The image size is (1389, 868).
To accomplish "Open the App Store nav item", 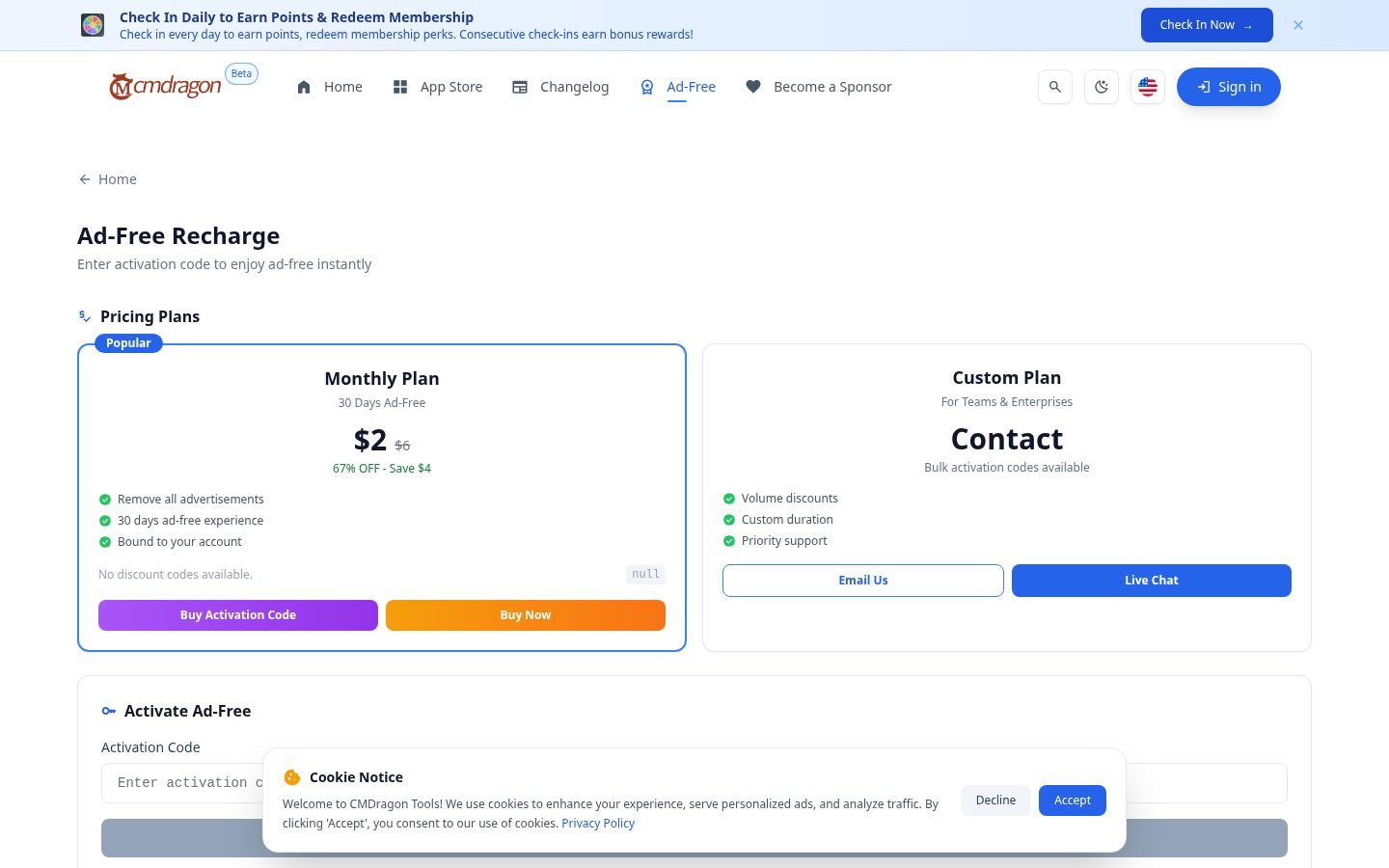I will tap(438, 87).
